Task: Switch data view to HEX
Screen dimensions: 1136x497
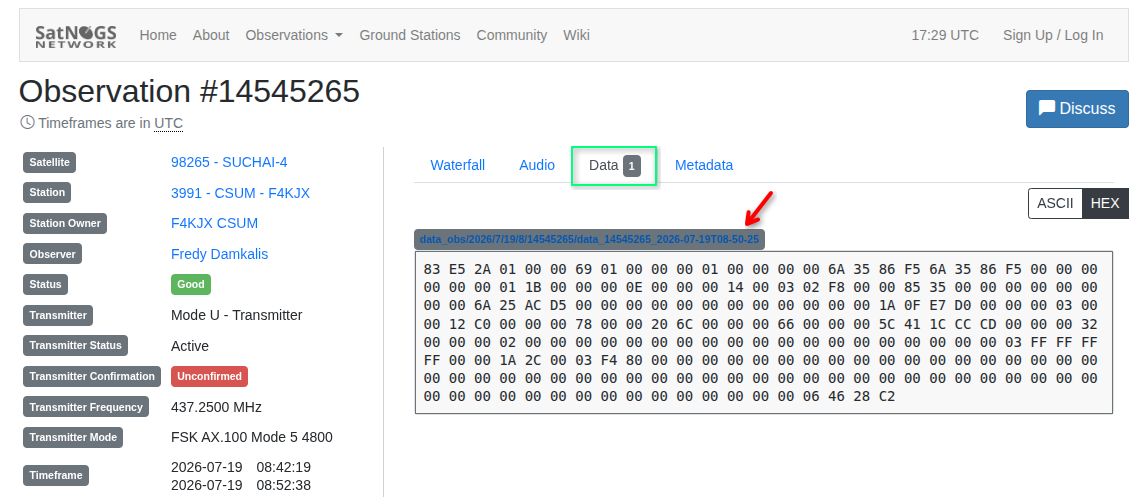Action: point(1105,204)
